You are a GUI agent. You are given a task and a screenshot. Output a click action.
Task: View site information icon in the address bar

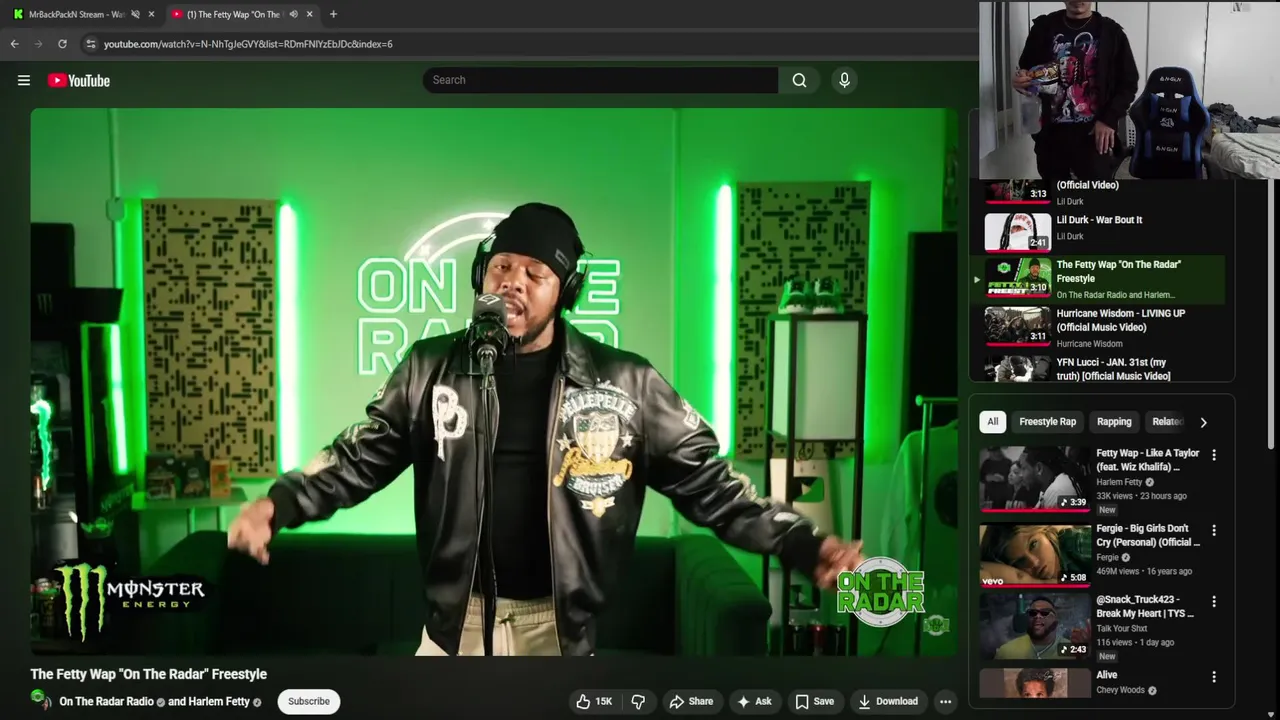tap(91, 44)
